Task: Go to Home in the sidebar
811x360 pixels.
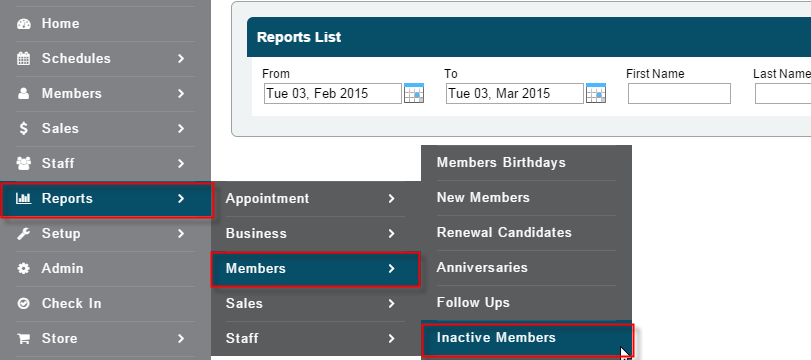Action: click(106, 24)
